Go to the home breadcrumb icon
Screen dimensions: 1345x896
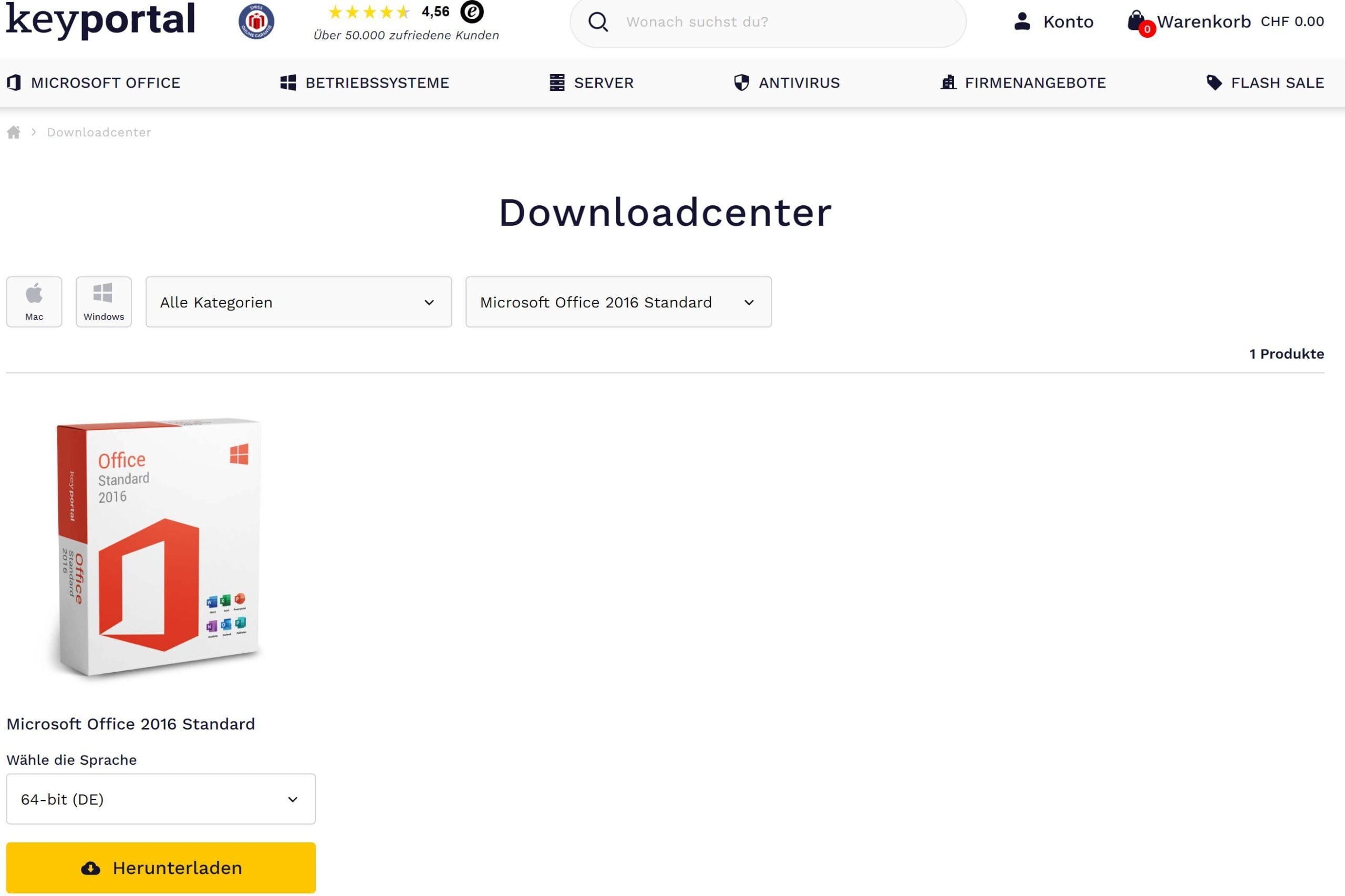pyautogui.click(x=14, y=132)
